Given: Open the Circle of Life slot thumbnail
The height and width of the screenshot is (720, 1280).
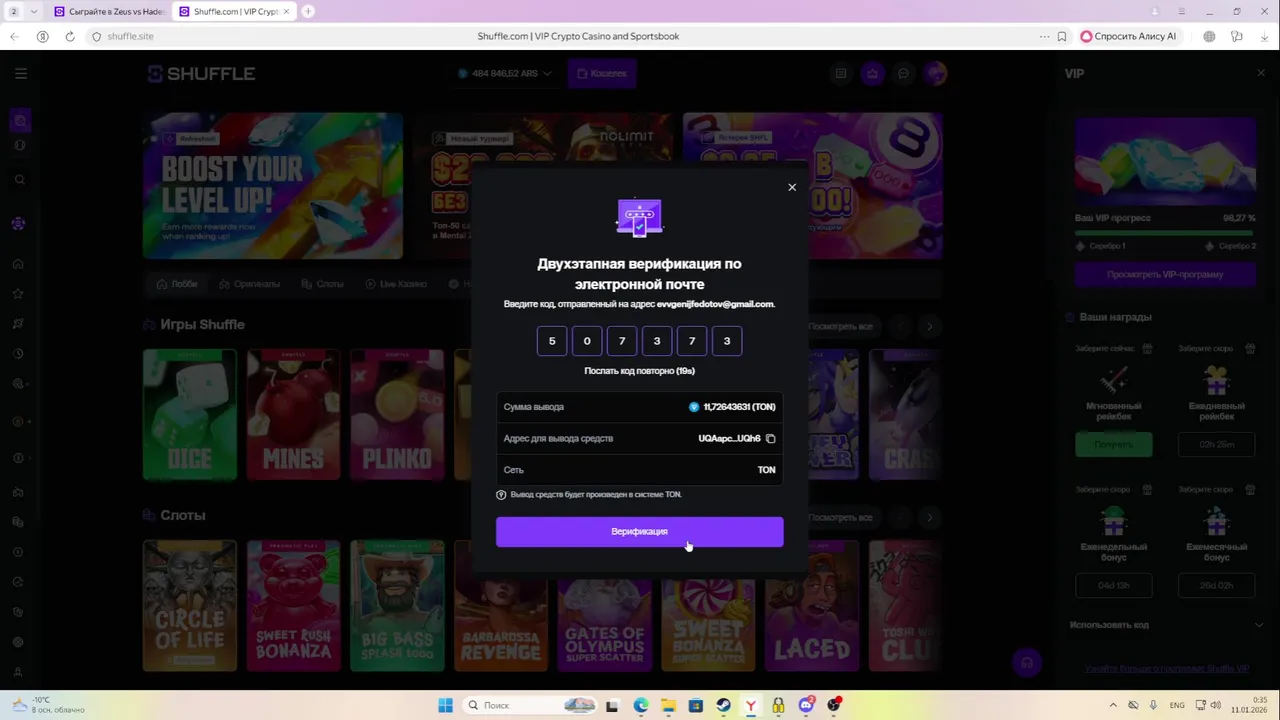Looking at the screenshot, I should click(190, 606).
